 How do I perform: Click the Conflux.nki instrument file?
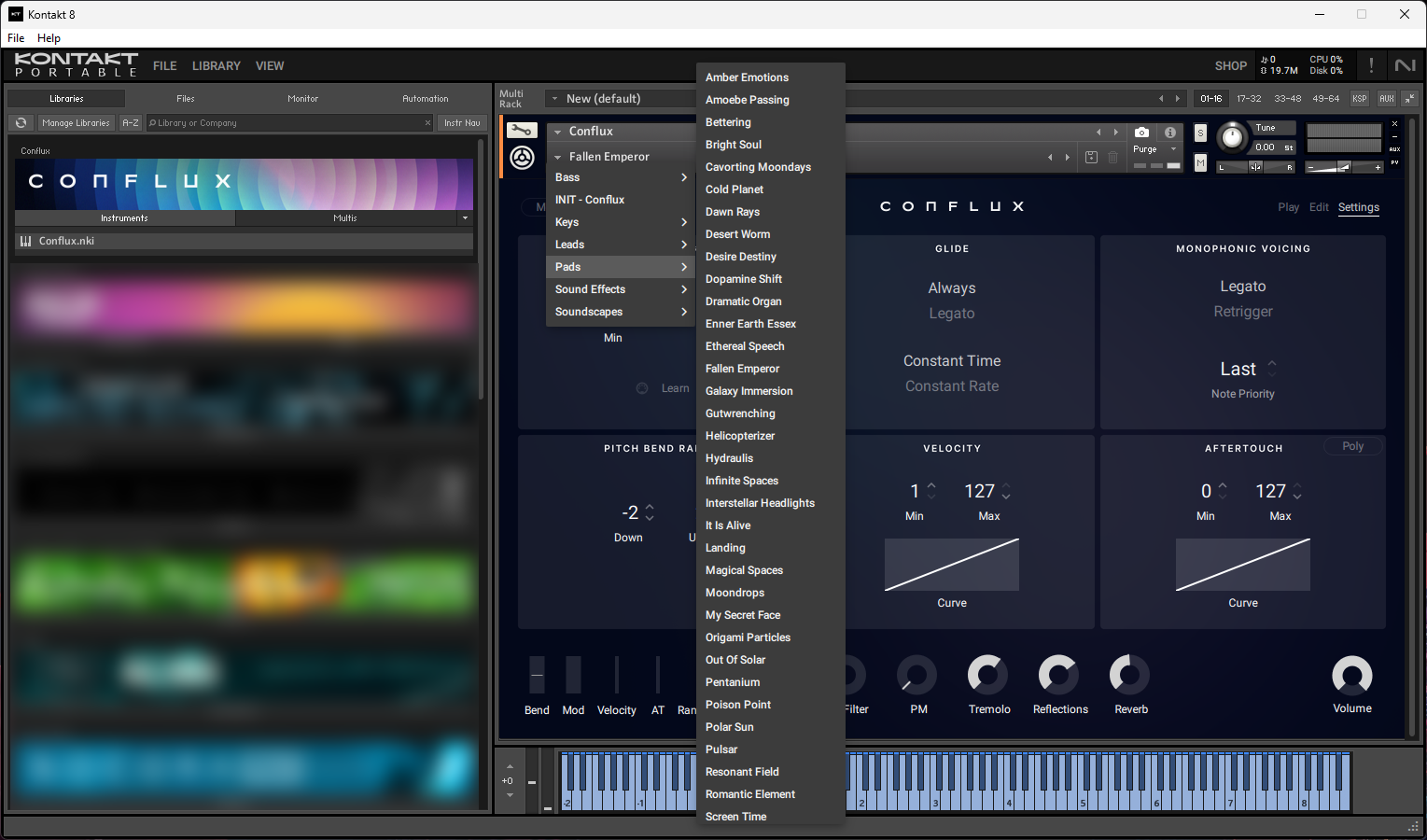245,241
